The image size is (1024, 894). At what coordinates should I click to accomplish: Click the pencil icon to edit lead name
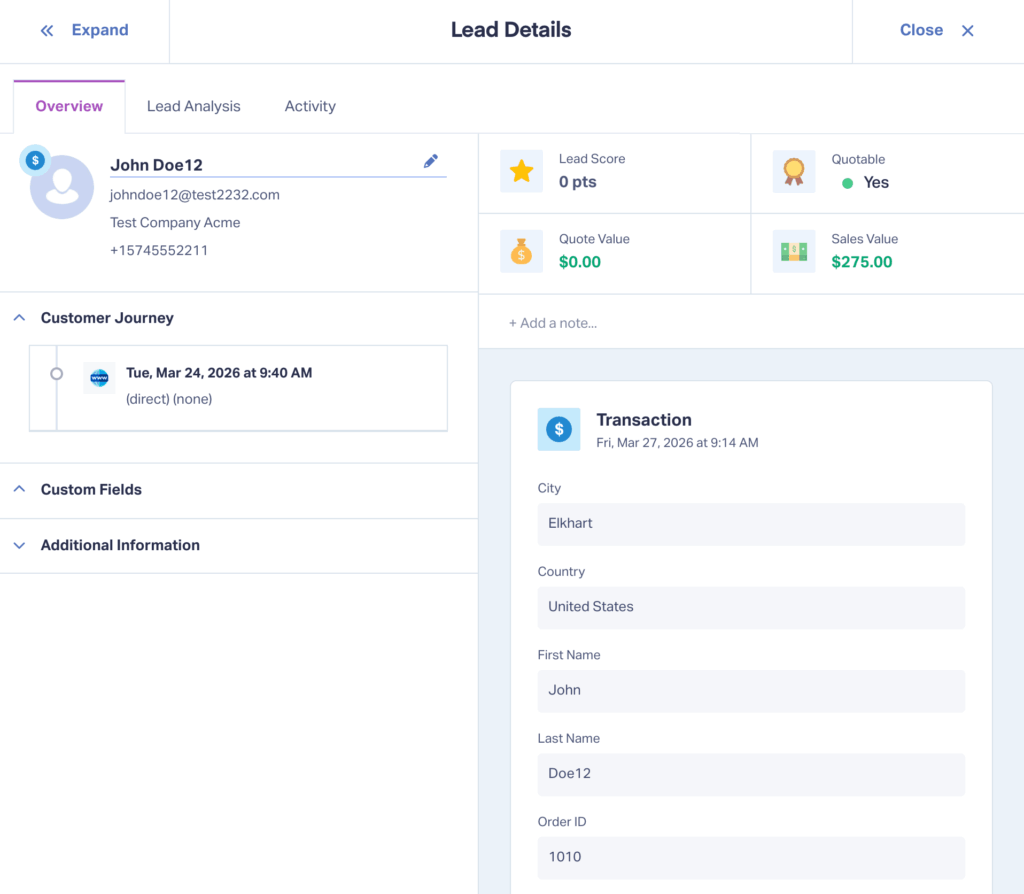tap(430, 160)
